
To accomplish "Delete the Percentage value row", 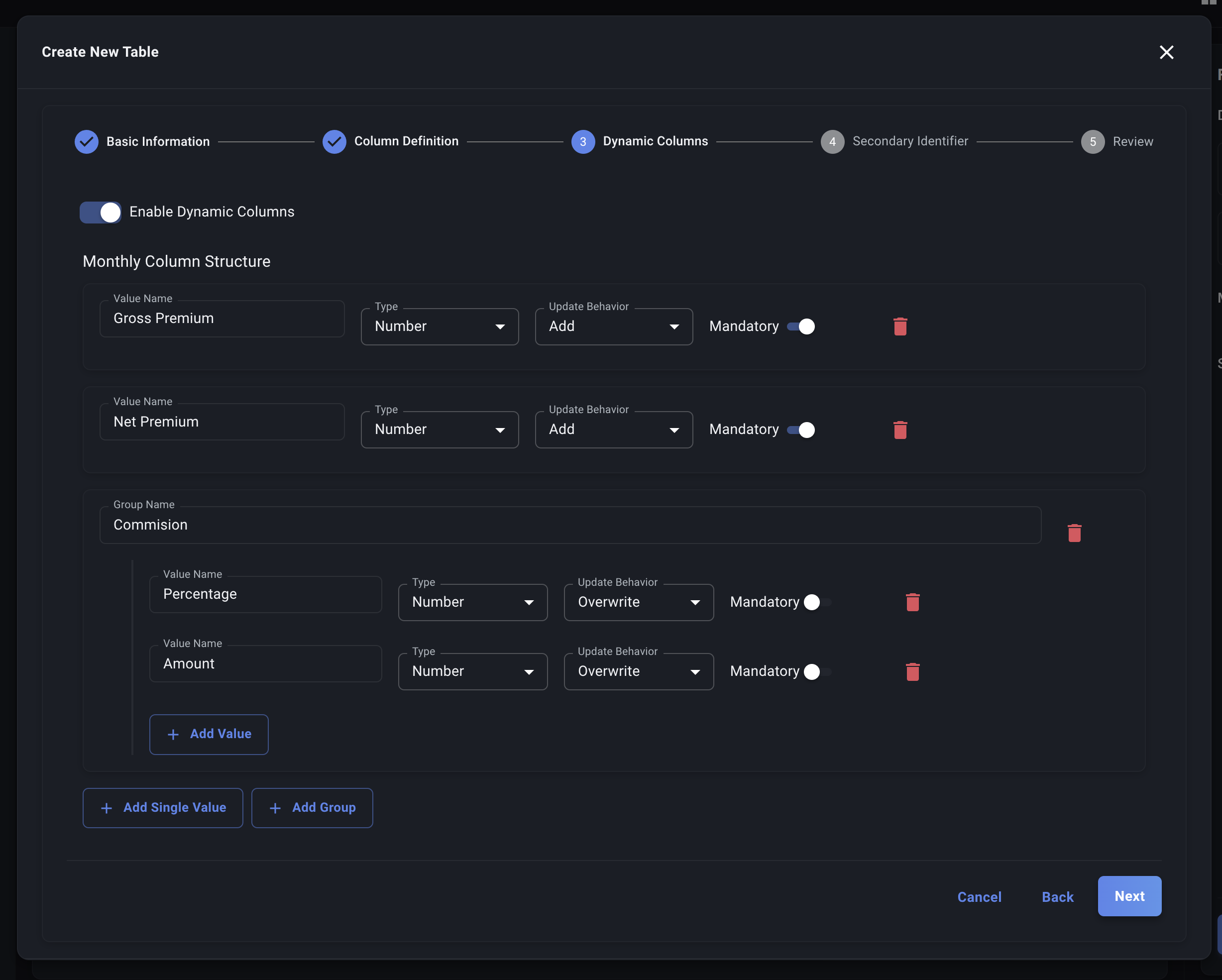I will (912, 602).
